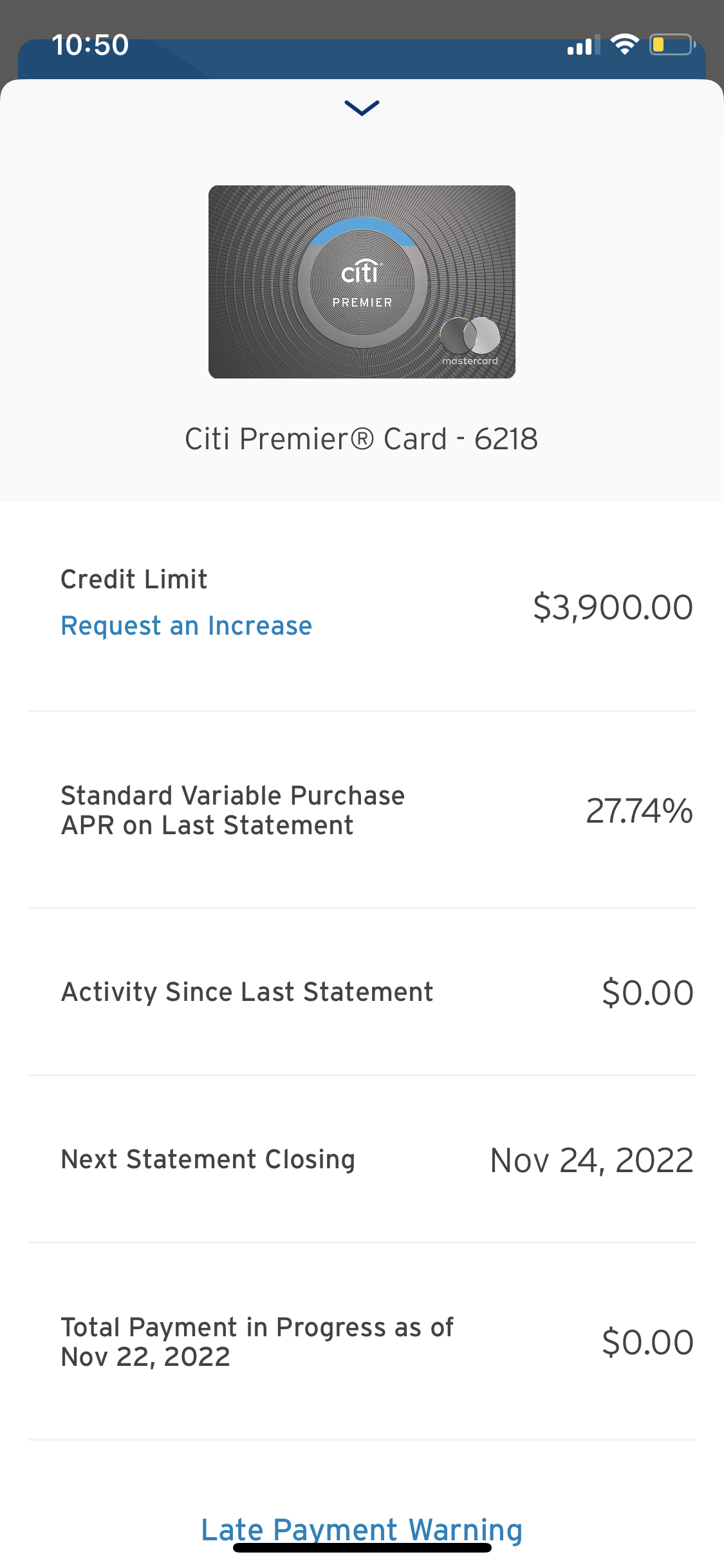The width and height of the screenshot is (724, 1568).
Task: Tap the Standard Variable Purchase APR value
Action: point(638,811)
